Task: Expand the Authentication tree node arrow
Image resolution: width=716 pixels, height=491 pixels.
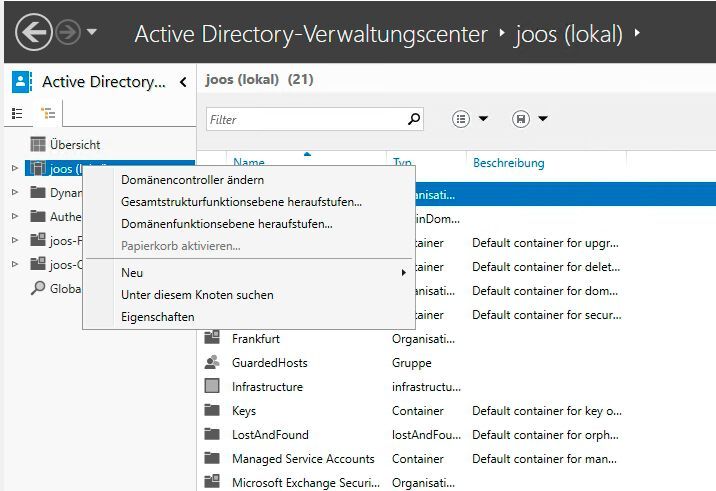Action: [x=15, y=216]
